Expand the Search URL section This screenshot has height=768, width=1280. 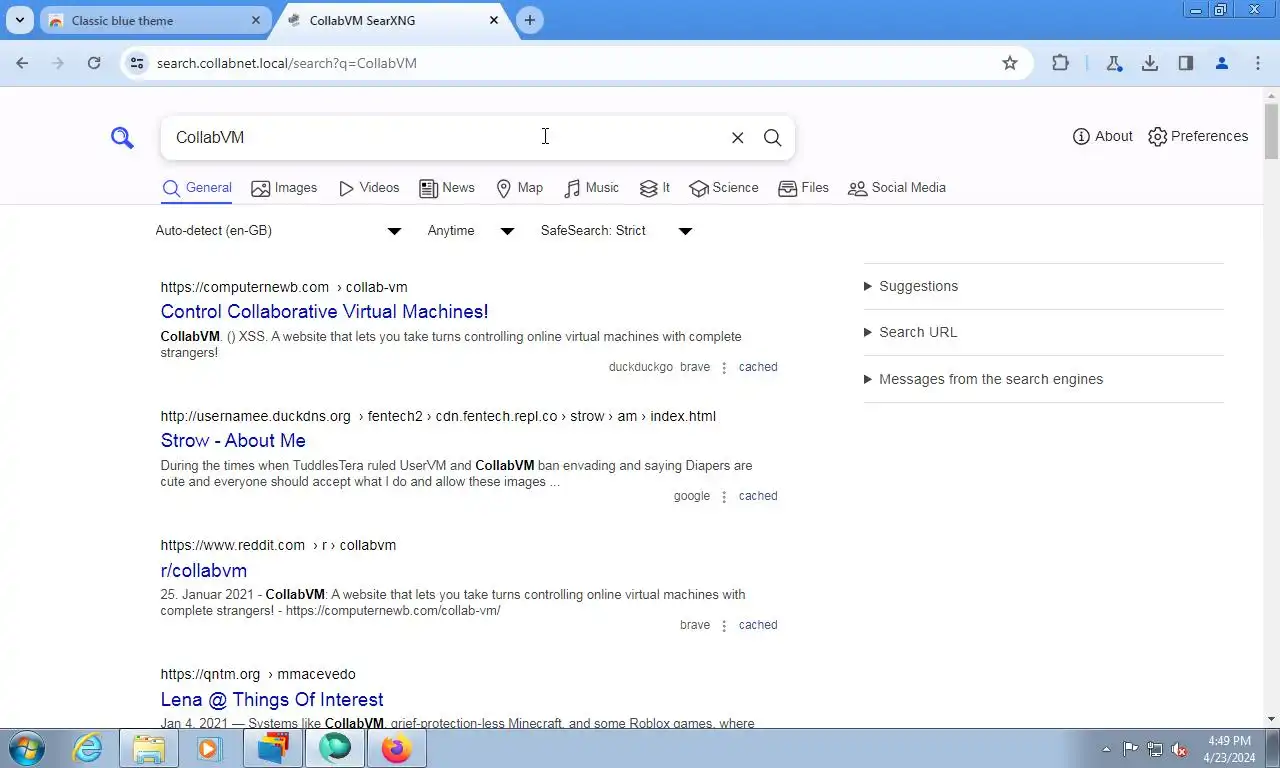coord(910,332)
